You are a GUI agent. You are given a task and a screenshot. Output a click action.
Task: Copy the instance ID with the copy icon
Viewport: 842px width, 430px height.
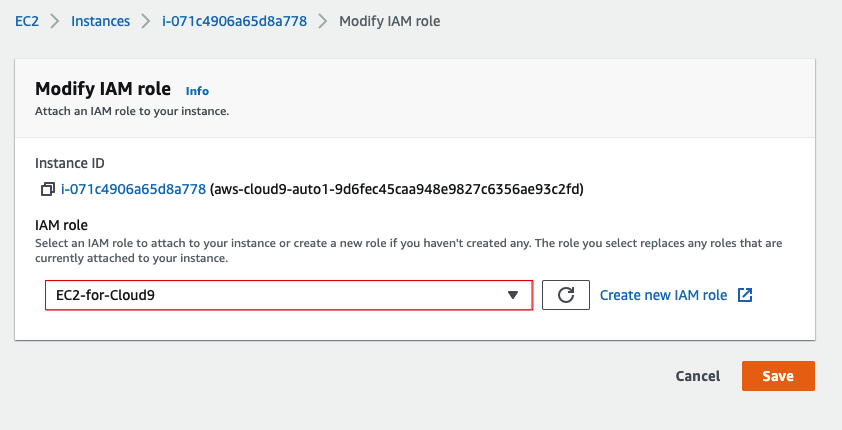tap(48, 189)
